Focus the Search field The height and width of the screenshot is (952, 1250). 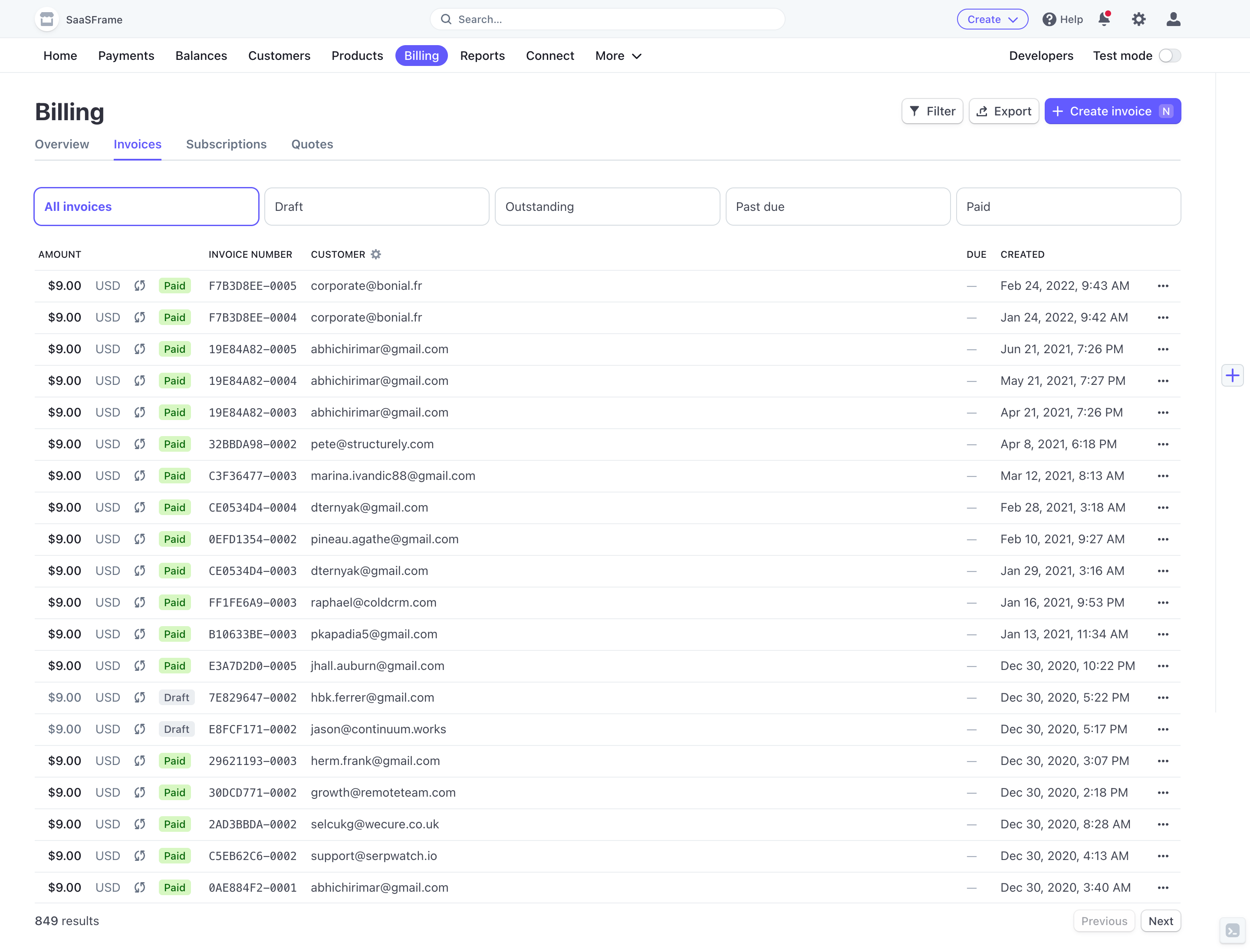(608, 19)
